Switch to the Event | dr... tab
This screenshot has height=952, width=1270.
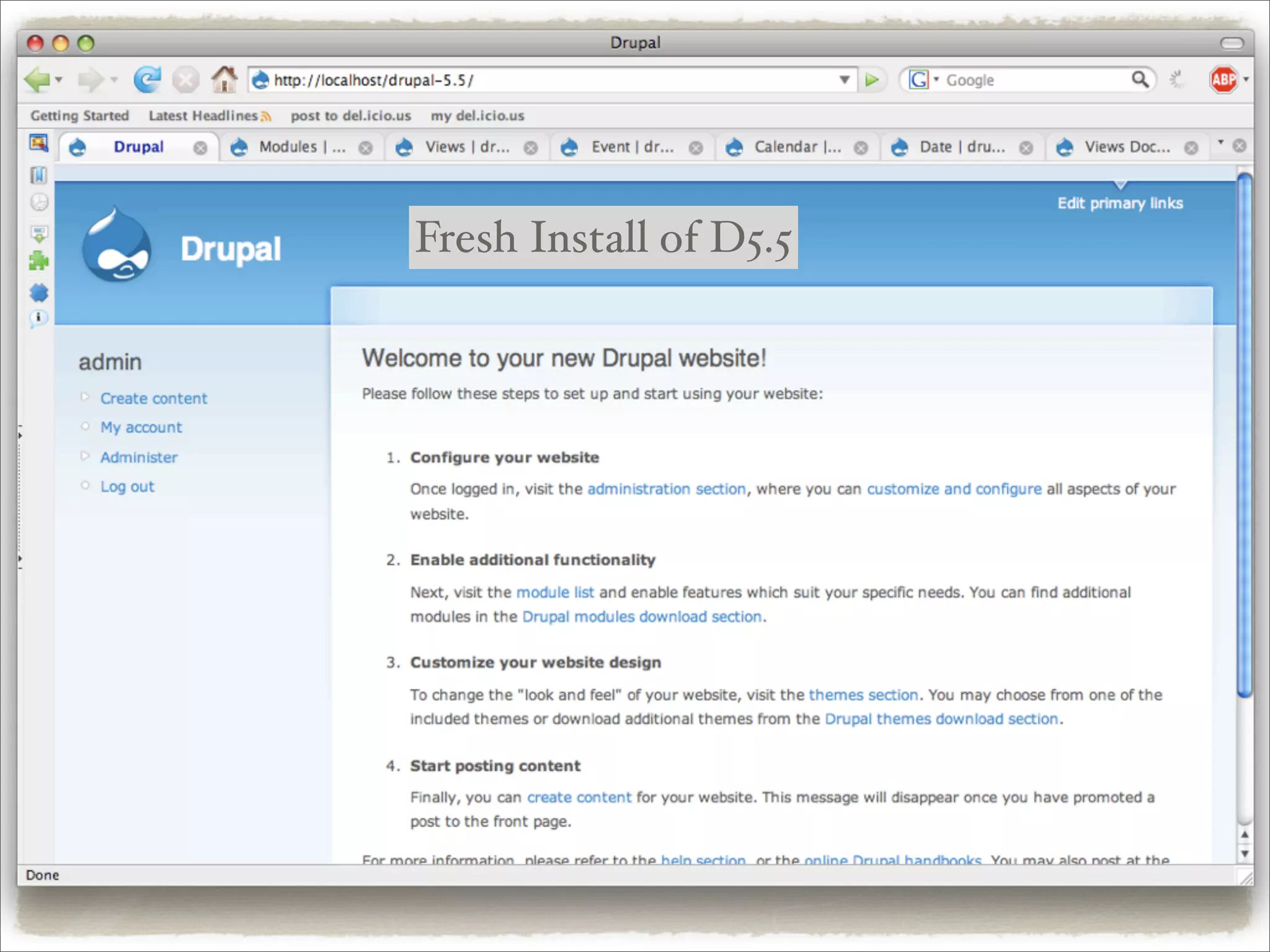[632, 147]
